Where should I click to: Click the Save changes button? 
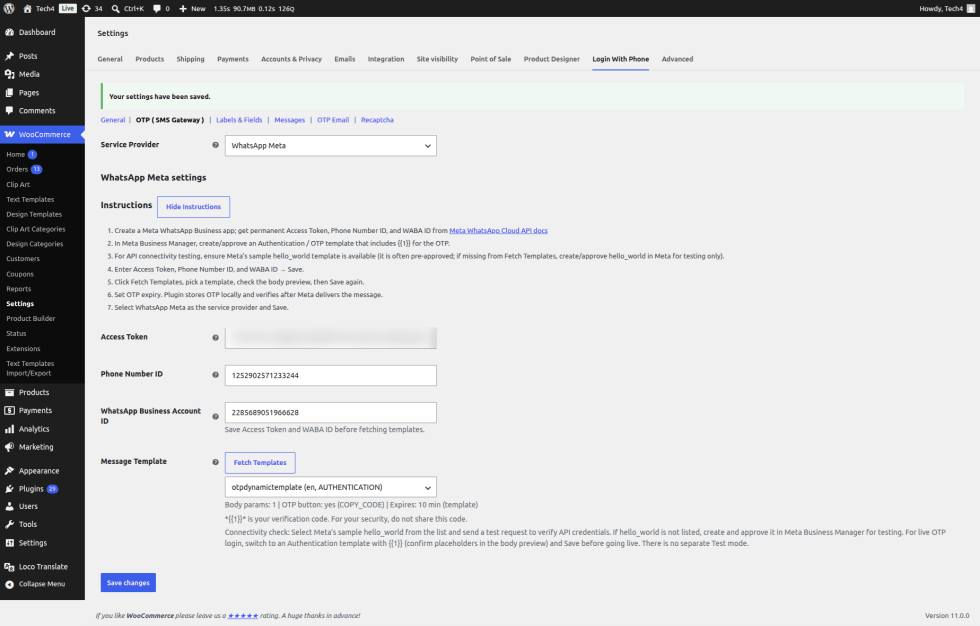click(x=128, y=582)
